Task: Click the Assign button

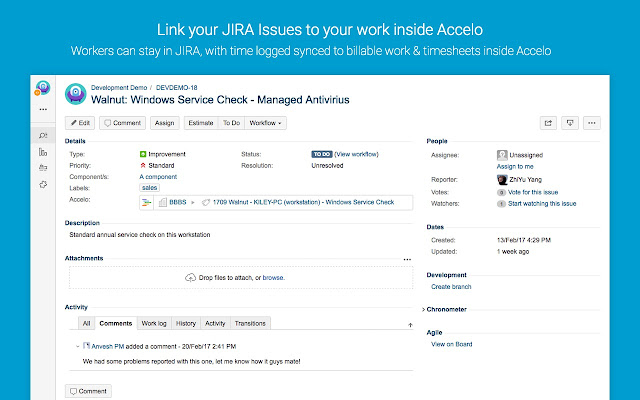Action: pyautogui.click(x=164, y=123)
